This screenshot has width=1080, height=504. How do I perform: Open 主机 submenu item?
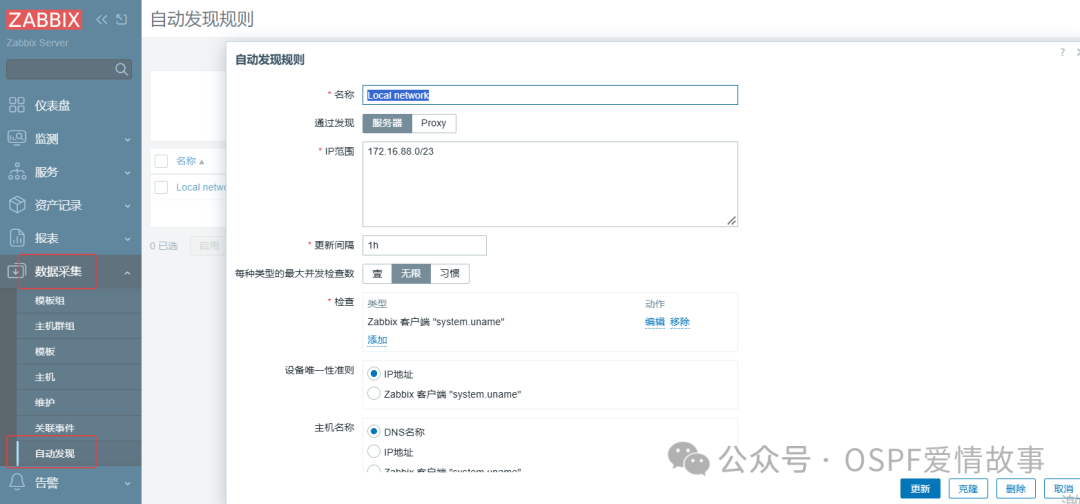pyautogui.click(x=45, y=377)
